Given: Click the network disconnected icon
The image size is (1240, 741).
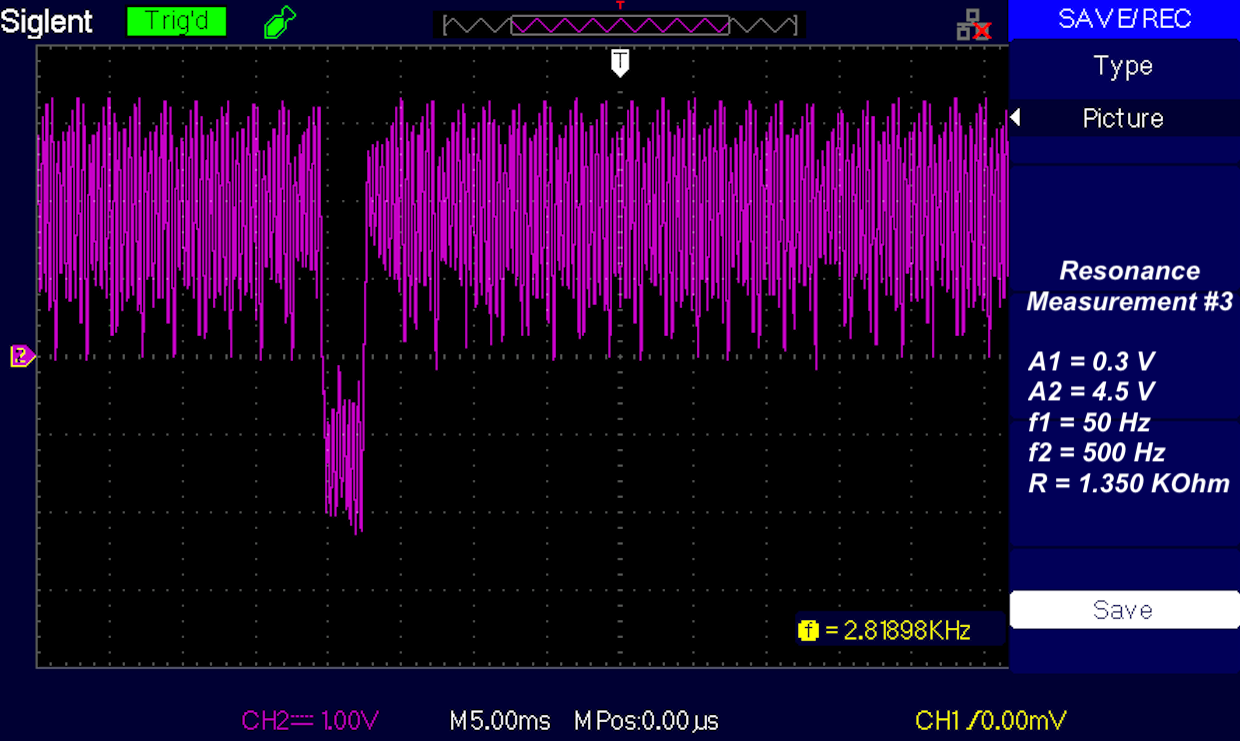Looking at the screenshot, I should pyautogui.click(x=973, y=25).
